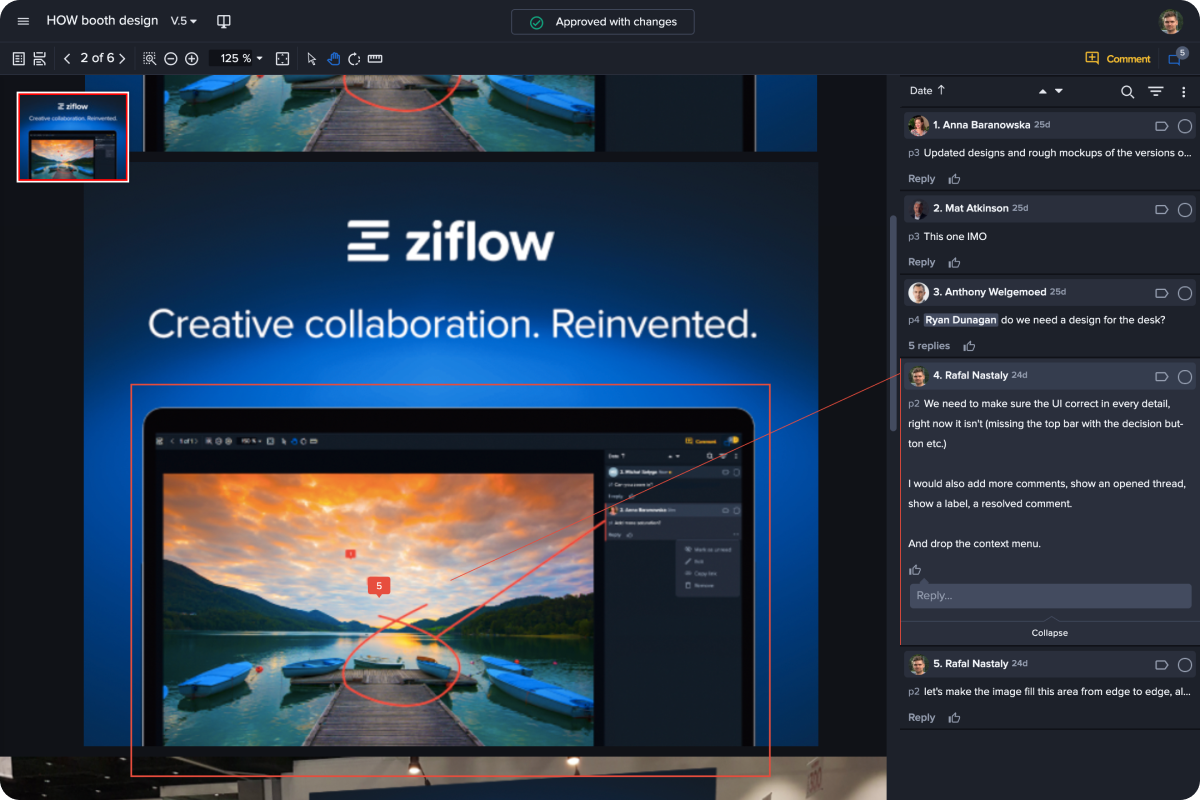Use the marquee zoom tool
The height and width of the screenshot is (800, 1200).
[x=148, y=58]
